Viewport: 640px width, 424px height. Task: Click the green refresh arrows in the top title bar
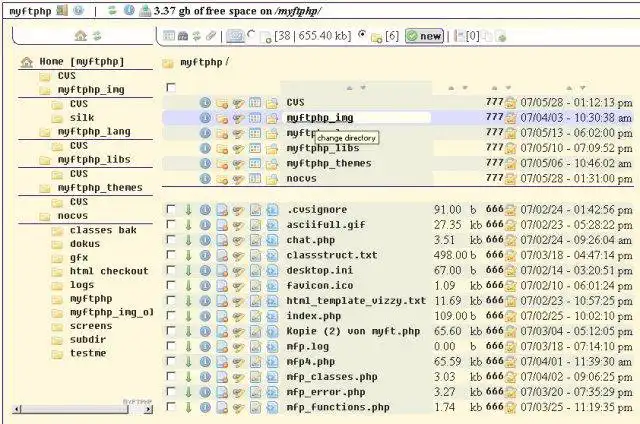[112, 11]
